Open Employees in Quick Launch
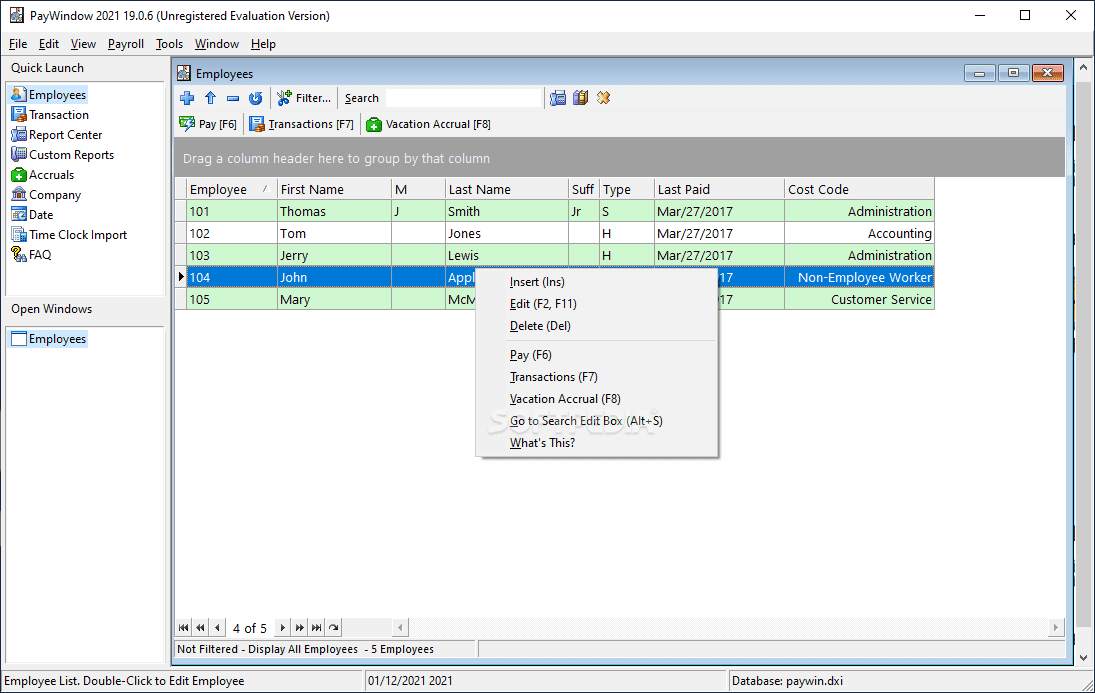 pos(49,94)
